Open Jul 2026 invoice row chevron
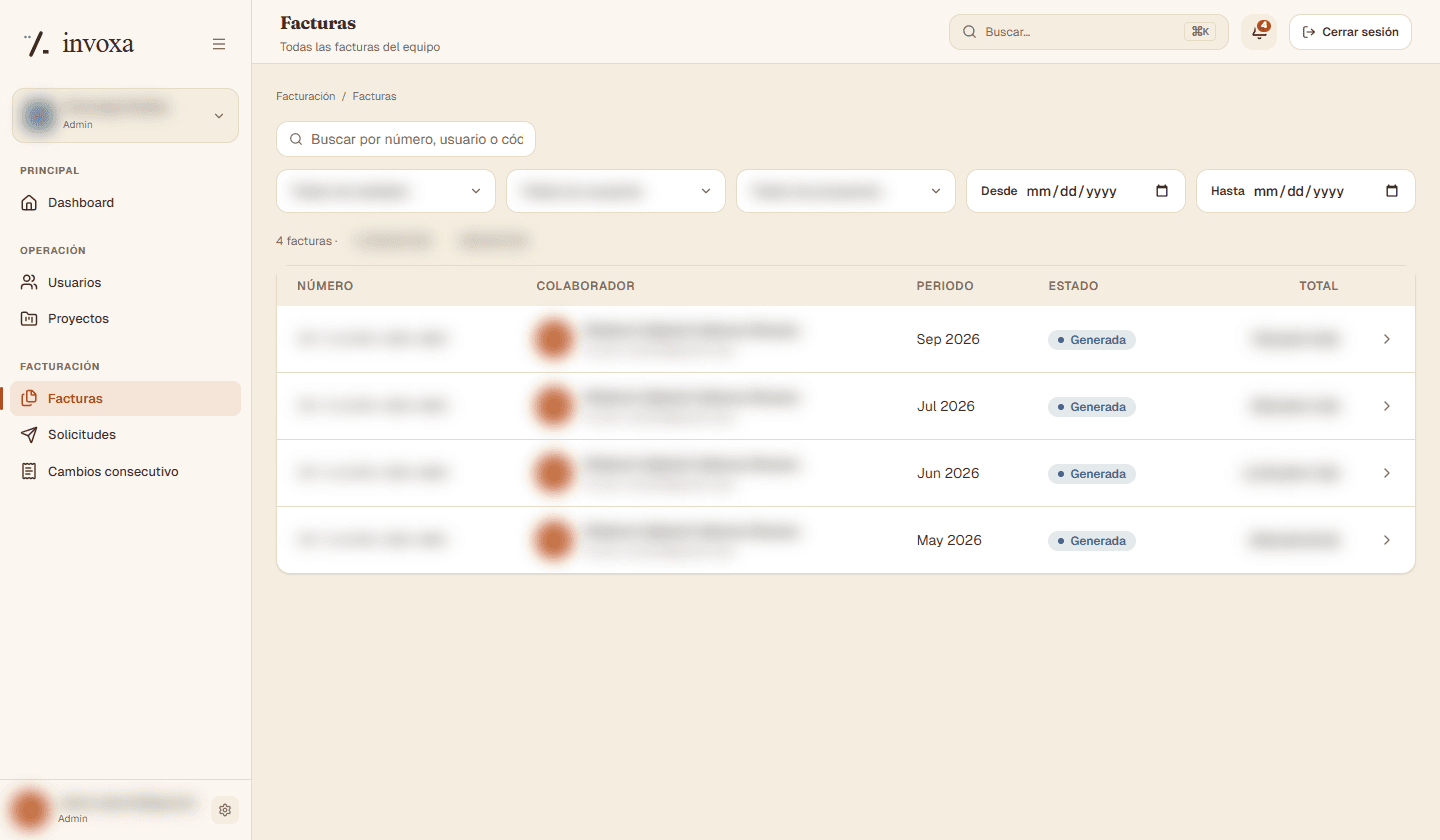 point(1387,406)
